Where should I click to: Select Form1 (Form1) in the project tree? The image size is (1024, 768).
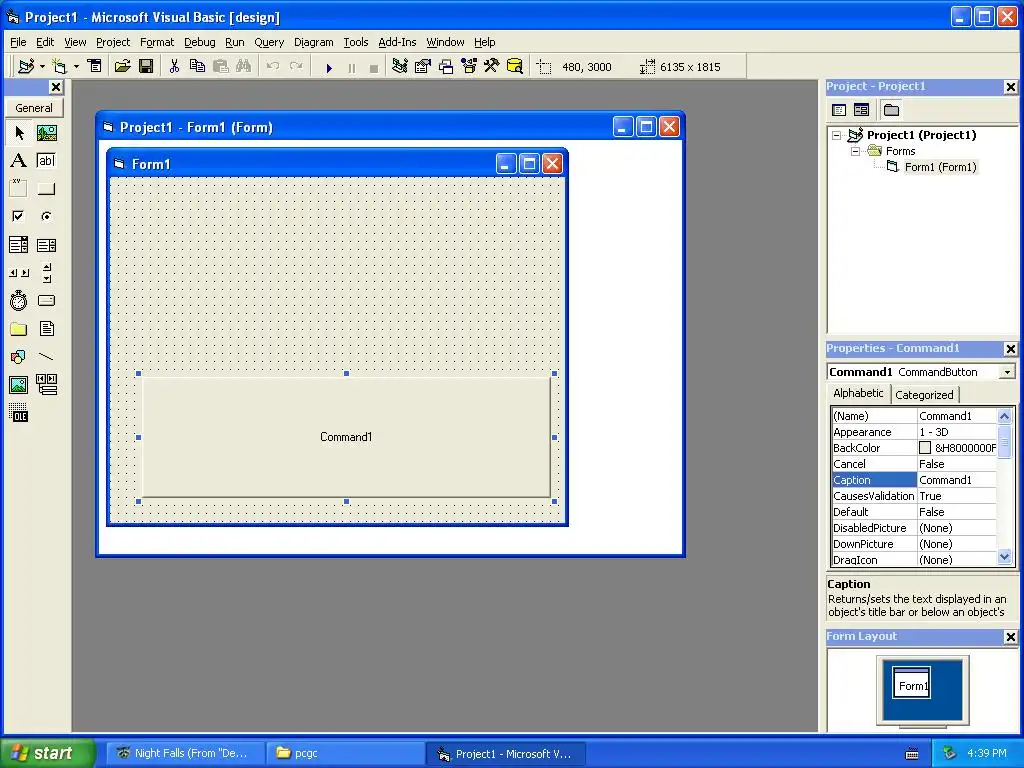[940, 167]
